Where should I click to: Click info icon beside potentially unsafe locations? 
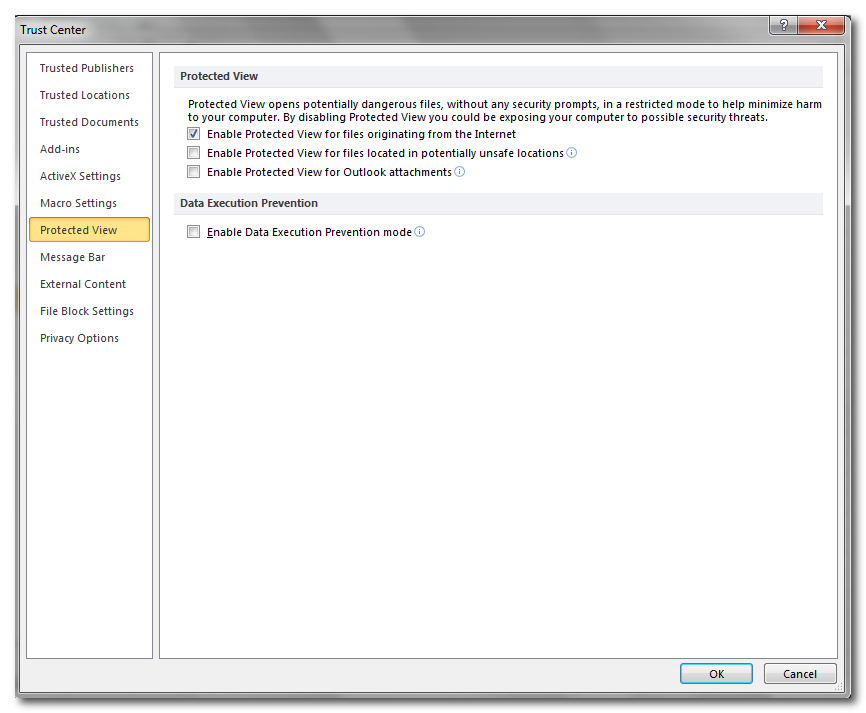[572, 153]
